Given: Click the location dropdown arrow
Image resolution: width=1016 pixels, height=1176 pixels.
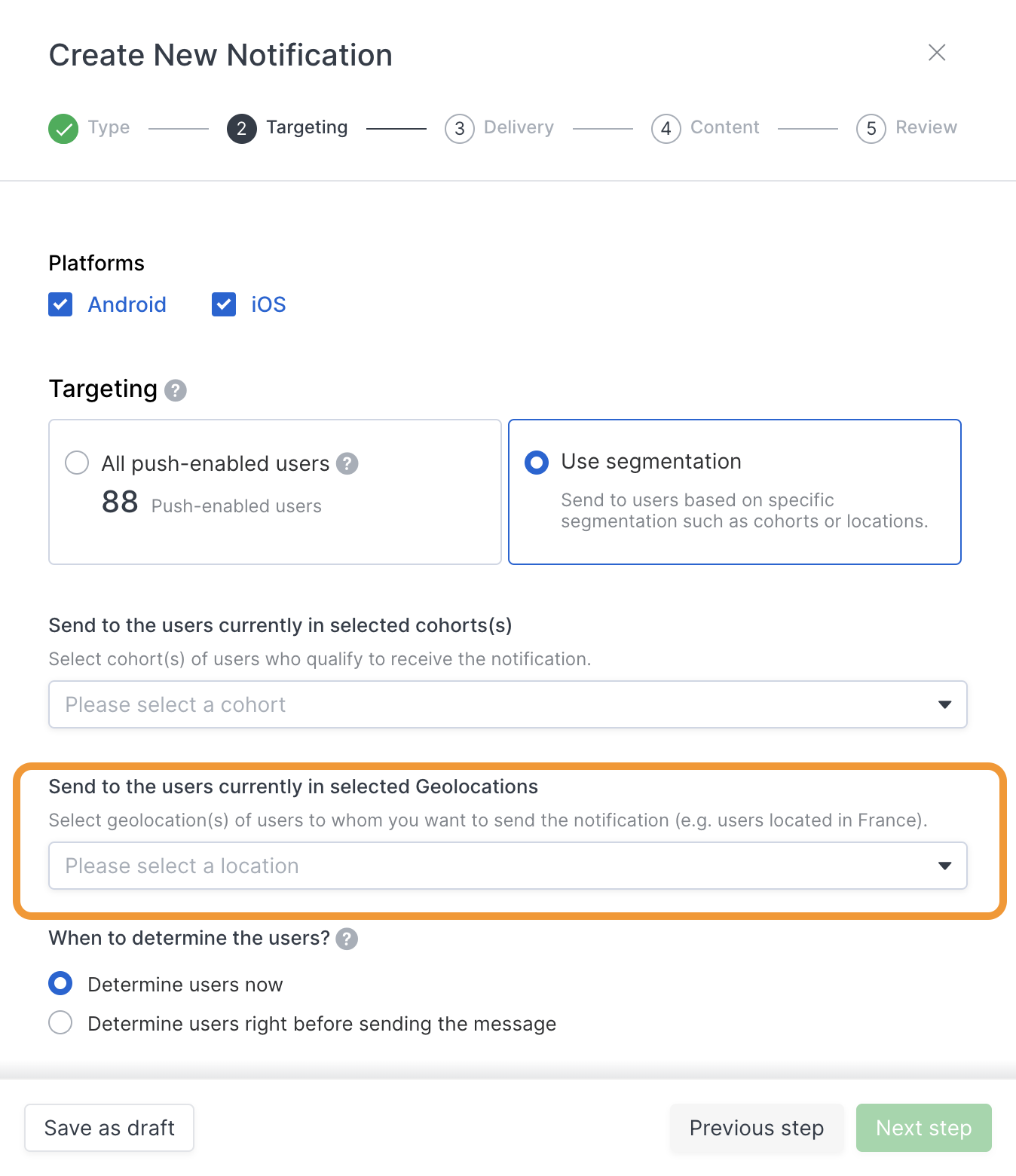Looking at the screenshot, I should tap(944, 866).
